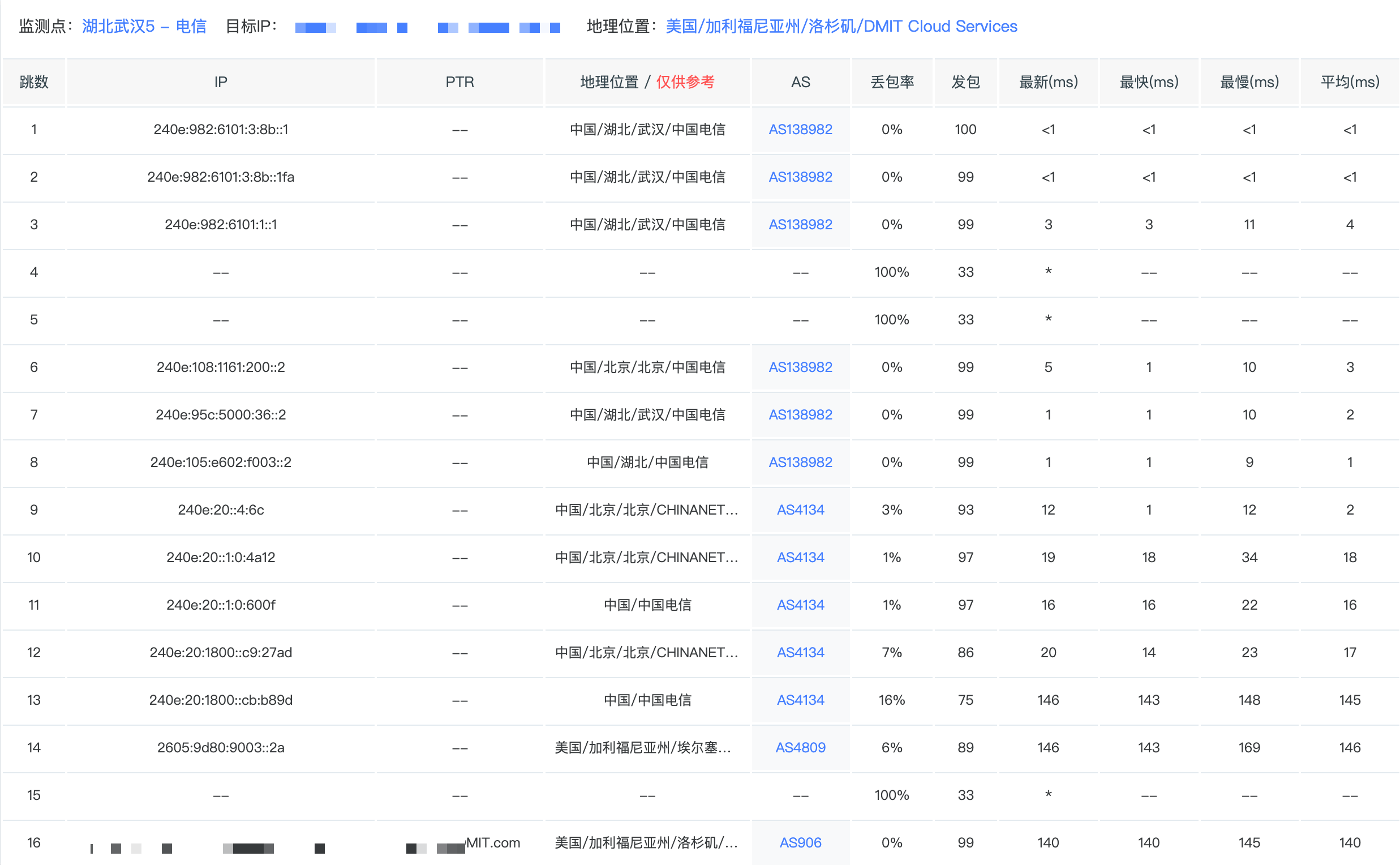Open the 美国/加利福尼亚州/洛杉矶/DMIT Cloud Services location link
Image resolution: width=1400 pixels, height=865 pixels.
(x=841, y=26)
